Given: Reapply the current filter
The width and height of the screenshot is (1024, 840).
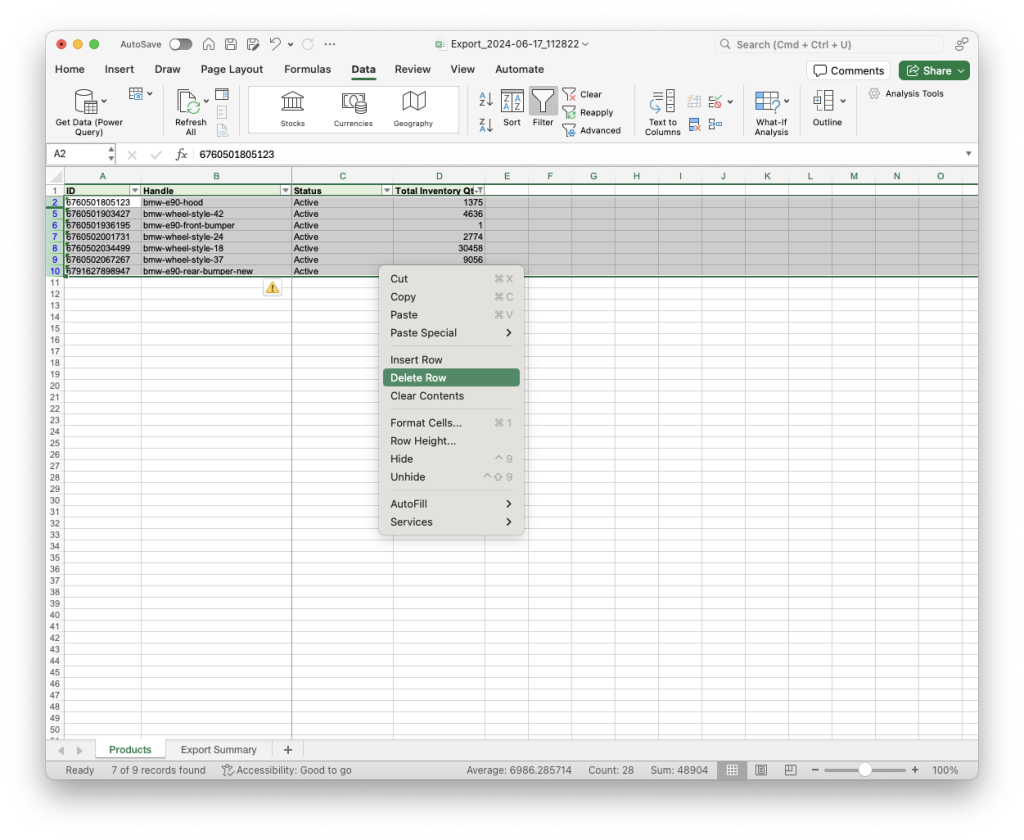Looking at the screenshot, I should [x=592, y=112].
